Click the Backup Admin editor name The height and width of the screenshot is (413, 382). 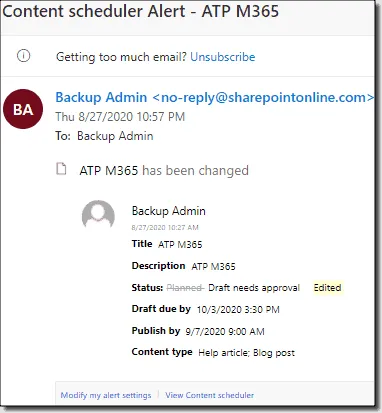169,211
